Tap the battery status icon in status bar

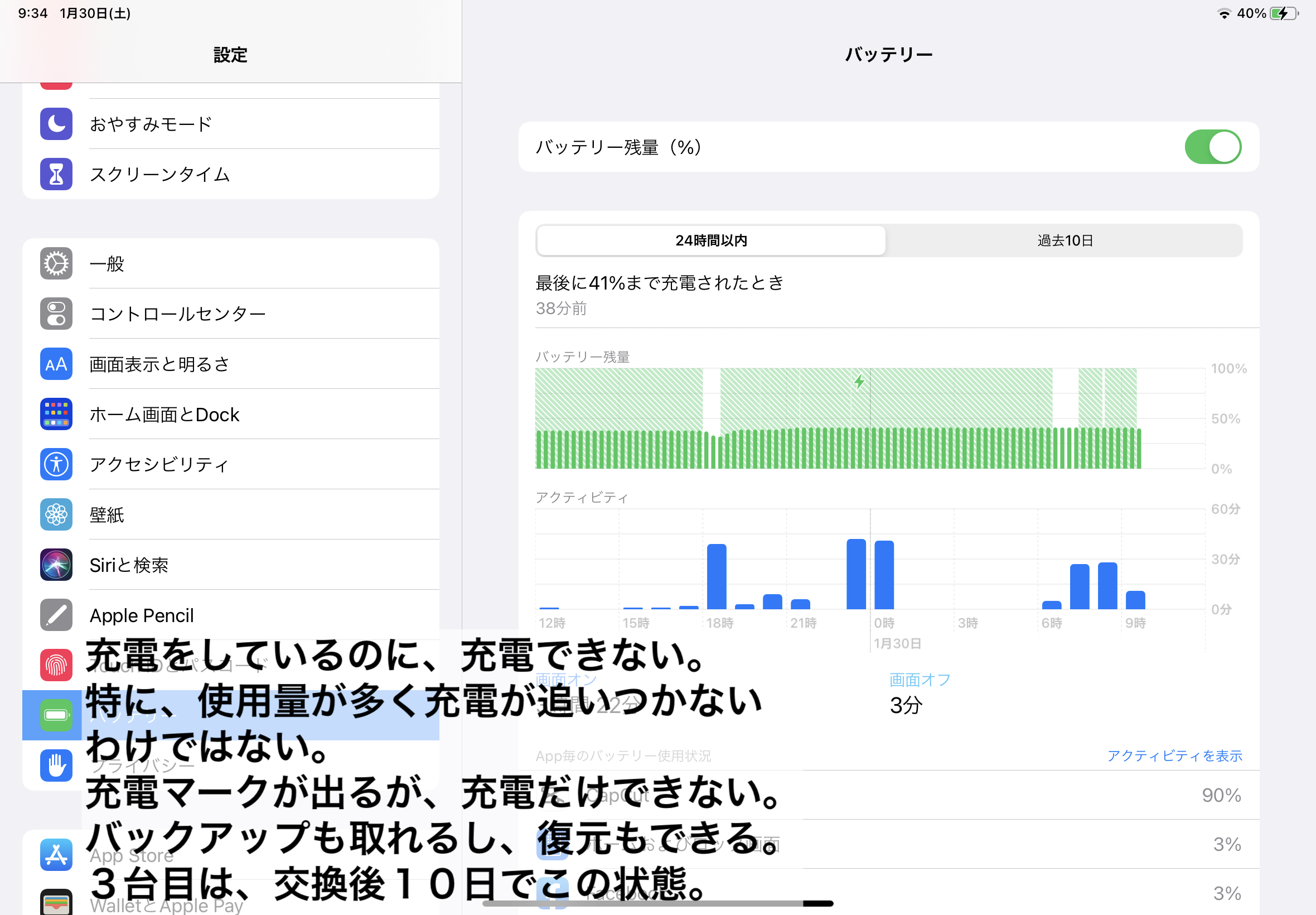tap(1283, 13)
